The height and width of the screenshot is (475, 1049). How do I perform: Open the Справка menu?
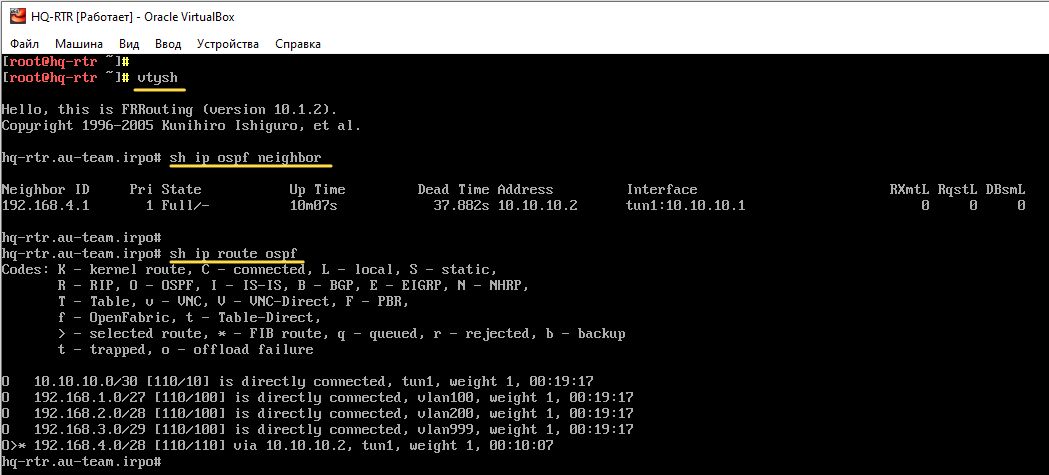[297, 44]
